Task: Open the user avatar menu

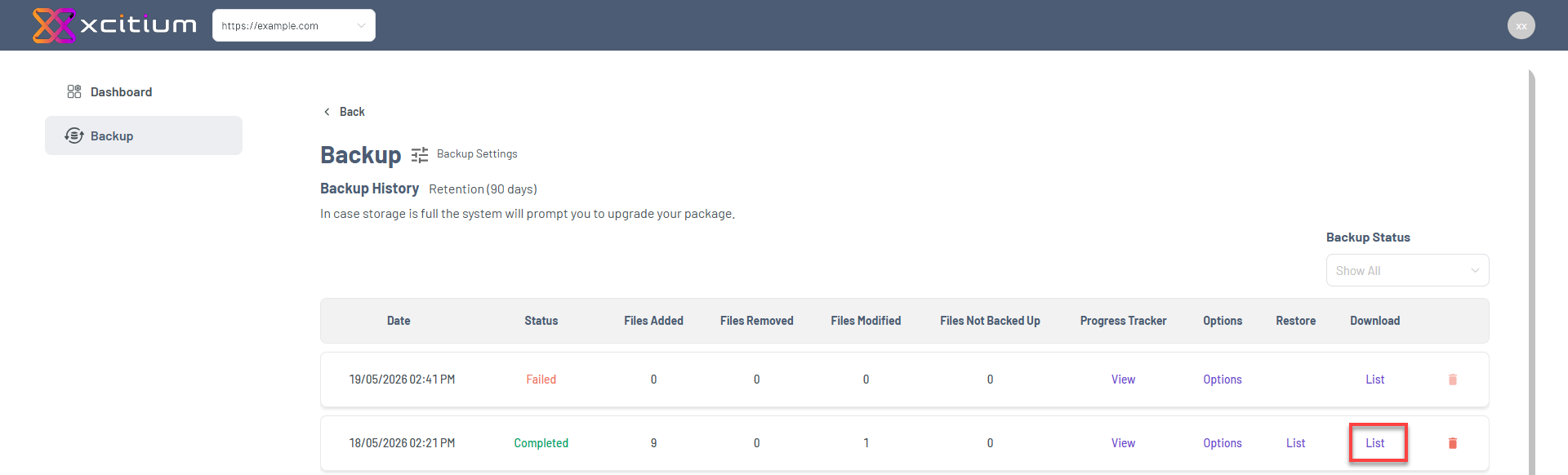Action: pyautogui.click(x=1521, y=25)
